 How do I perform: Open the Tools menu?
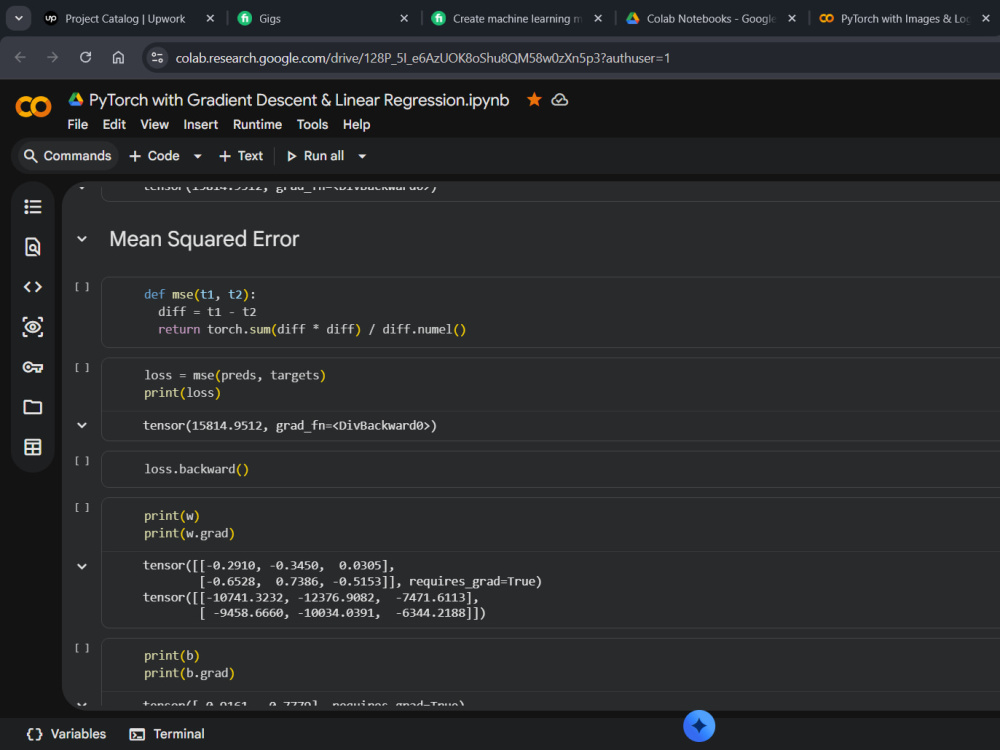[x=312, y=124]
